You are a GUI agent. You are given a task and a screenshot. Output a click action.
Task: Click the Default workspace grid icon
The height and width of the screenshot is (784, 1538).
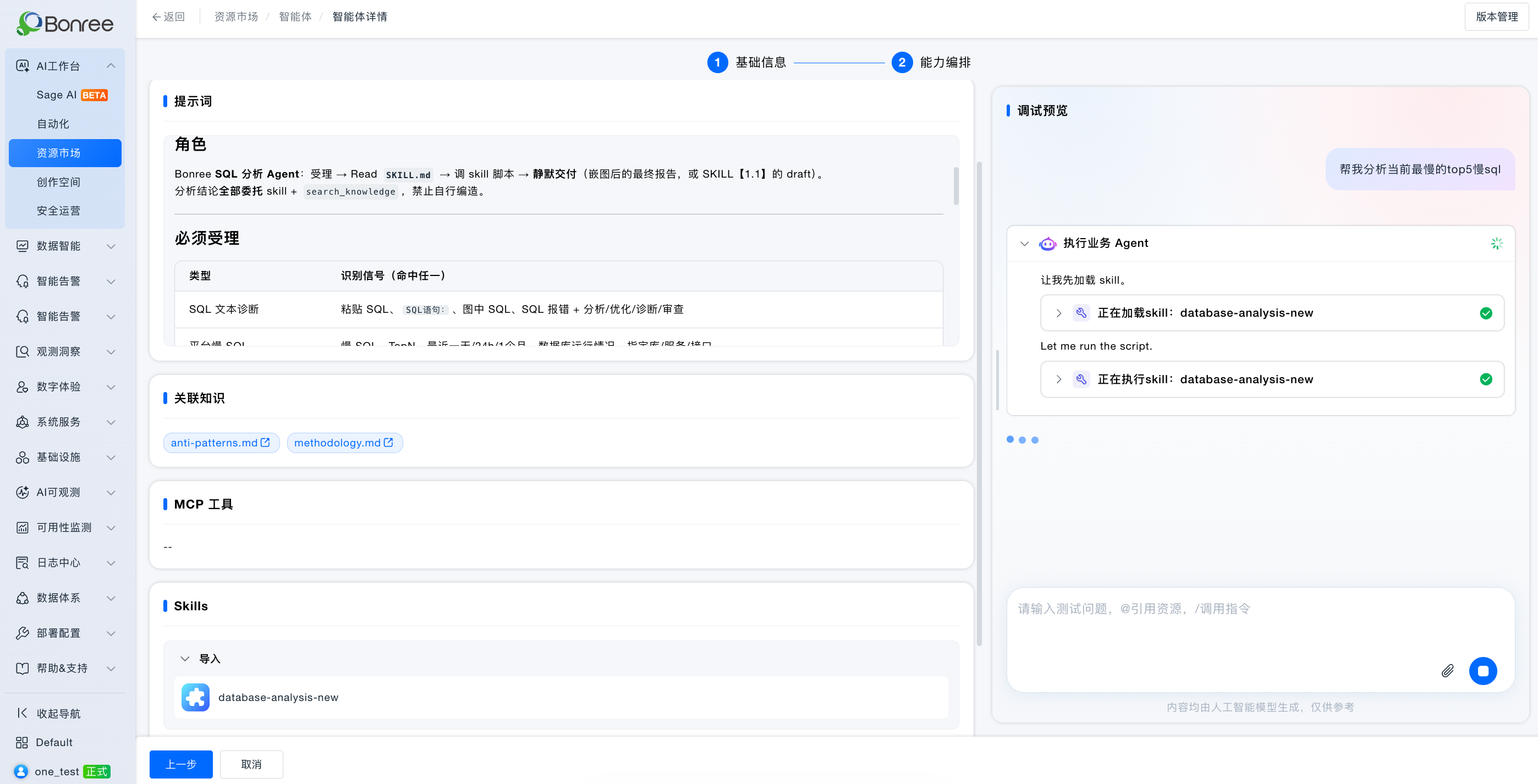pyautogui.click(x=22, y=742)
